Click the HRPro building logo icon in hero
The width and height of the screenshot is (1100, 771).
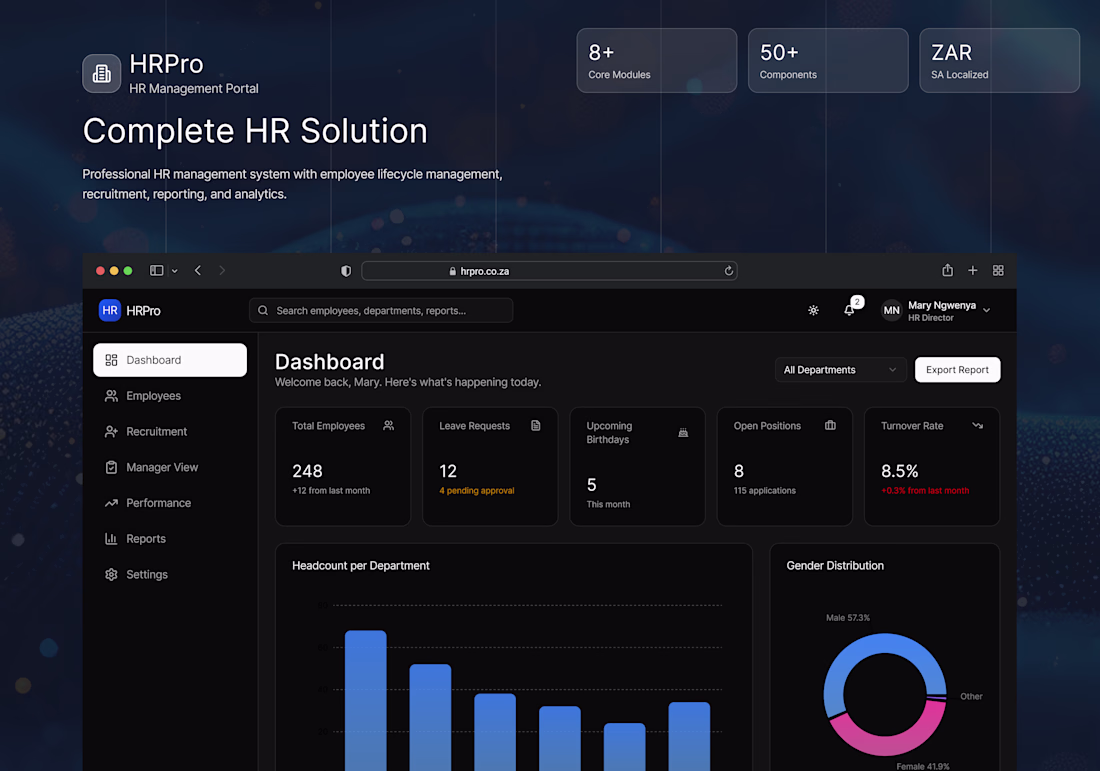click(x=102, y=73)
